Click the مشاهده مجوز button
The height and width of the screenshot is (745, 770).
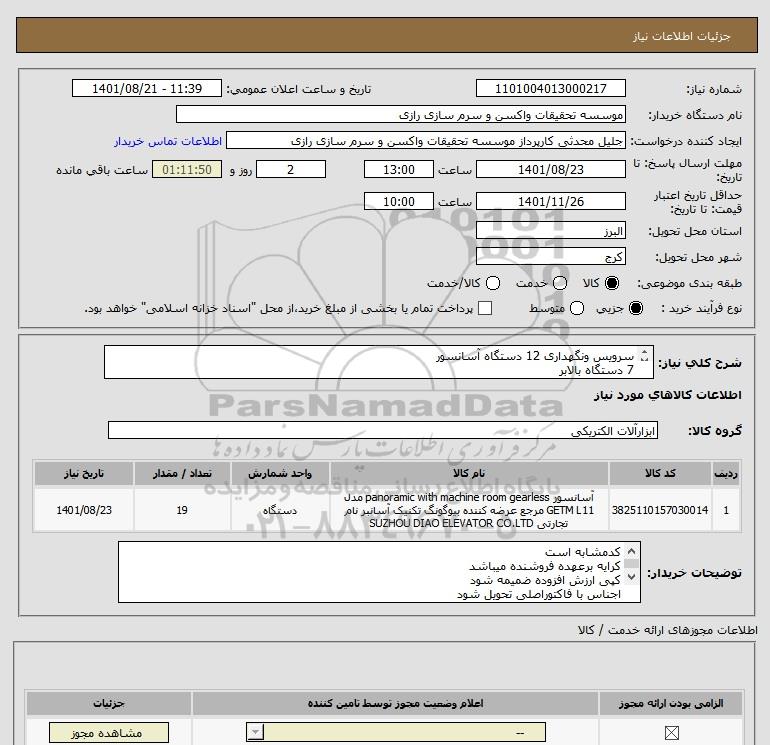pyautogui.click(x=109, y=733)
